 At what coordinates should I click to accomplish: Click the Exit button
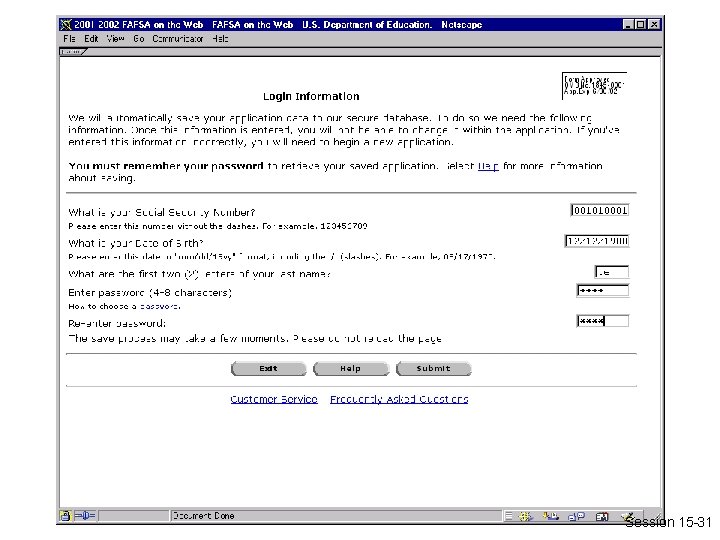(269, 368)
